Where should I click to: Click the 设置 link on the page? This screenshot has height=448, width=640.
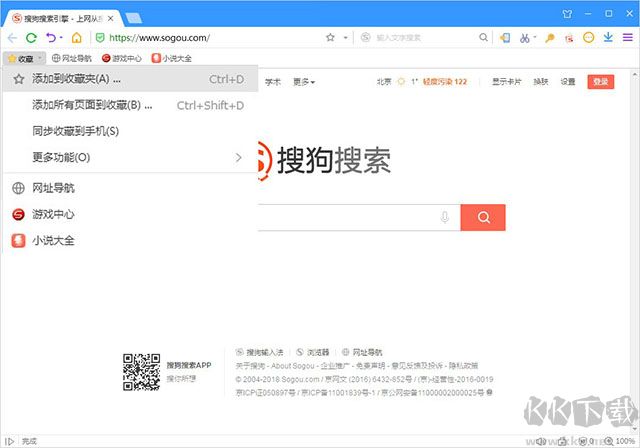[568, 82]
